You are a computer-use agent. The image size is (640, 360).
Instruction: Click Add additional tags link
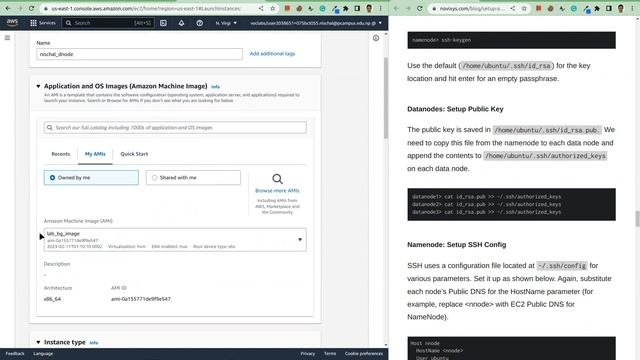(x=272, y=53)
